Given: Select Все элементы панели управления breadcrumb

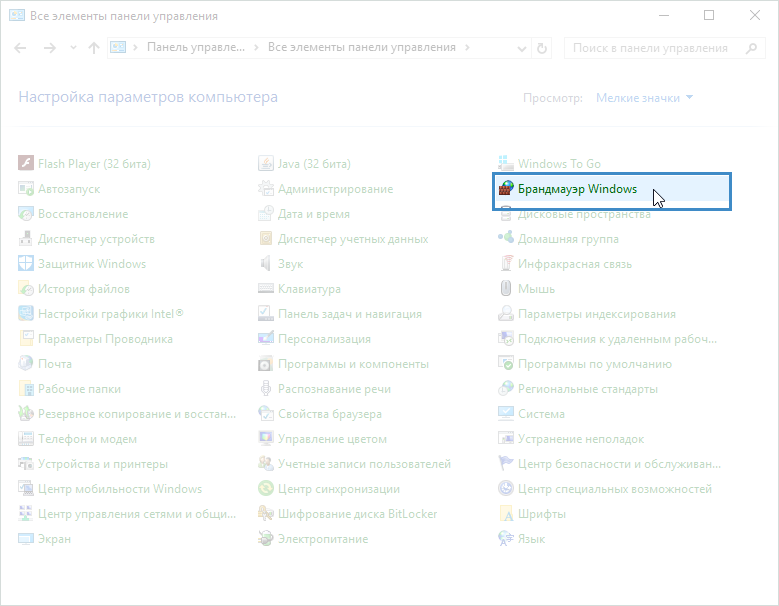Looking at the screenshot, I should tap(361, 48).
